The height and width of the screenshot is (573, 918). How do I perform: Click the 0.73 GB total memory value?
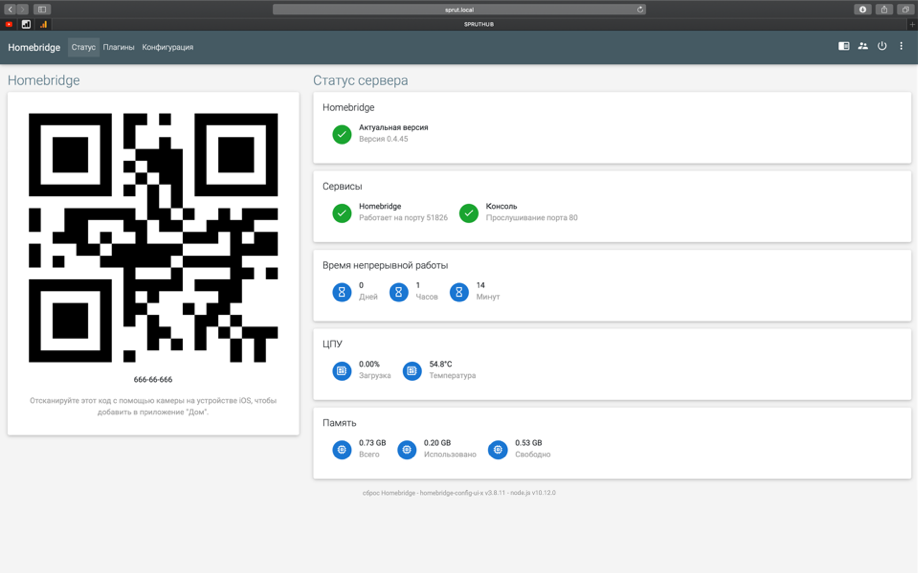click(372, 443)
